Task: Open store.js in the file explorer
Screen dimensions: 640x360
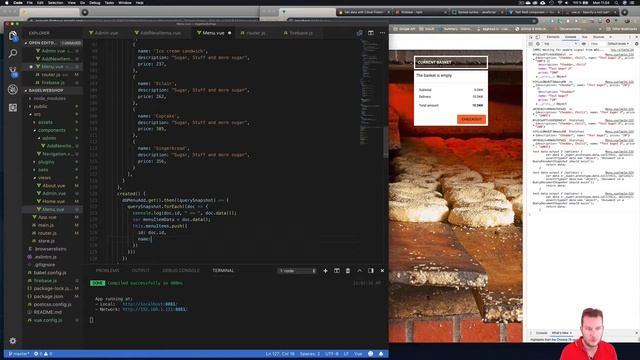Action: 46,241
